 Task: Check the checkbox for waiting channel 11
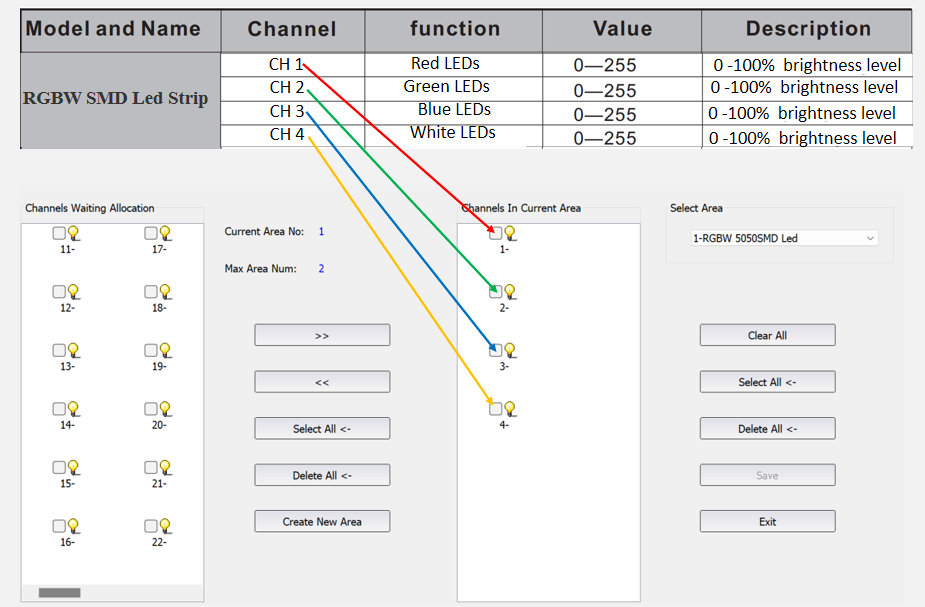pyautogui.click(x=59, y=233)
